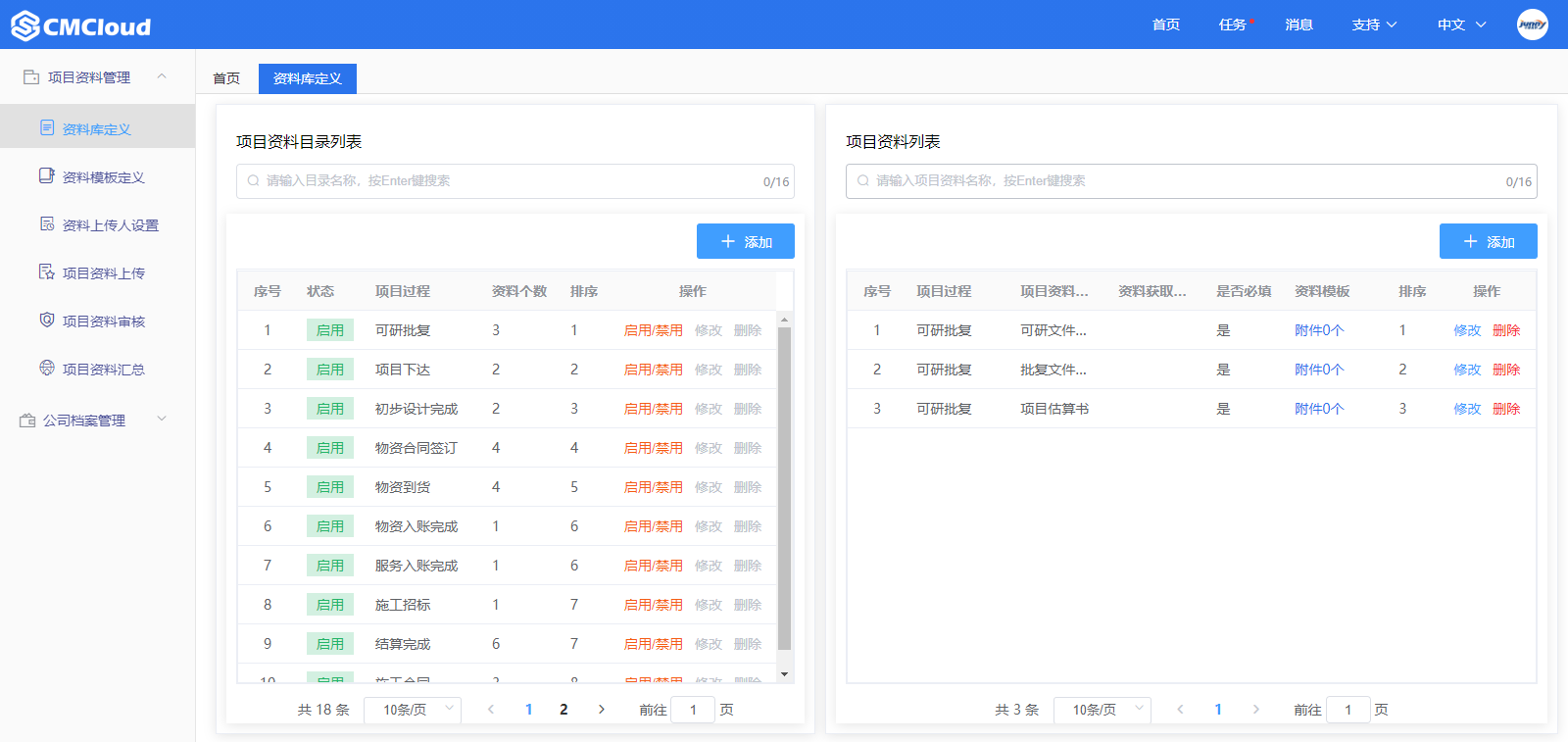Toggle 启用/禁用 for 项目下达 row
Viewport: 1568px width, 742px height.
pos(654,370)
